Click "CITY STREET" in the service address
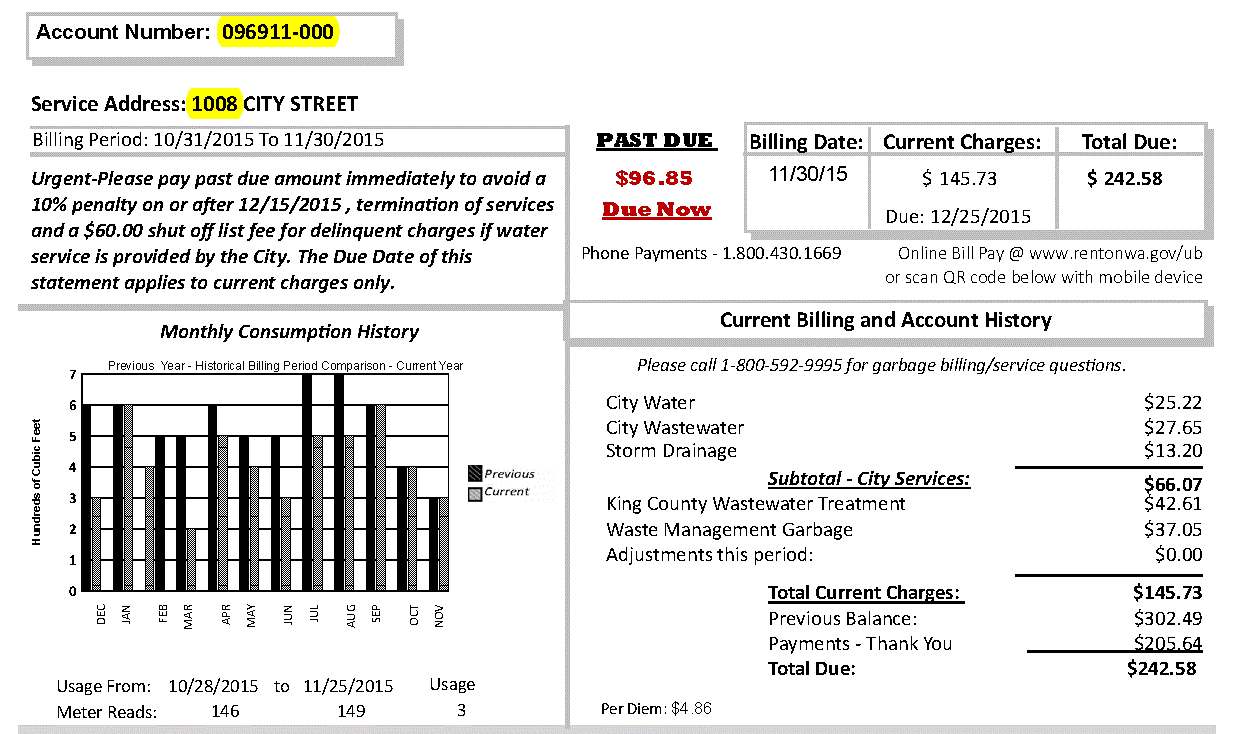1256x734 pixels. coord(301,104)
